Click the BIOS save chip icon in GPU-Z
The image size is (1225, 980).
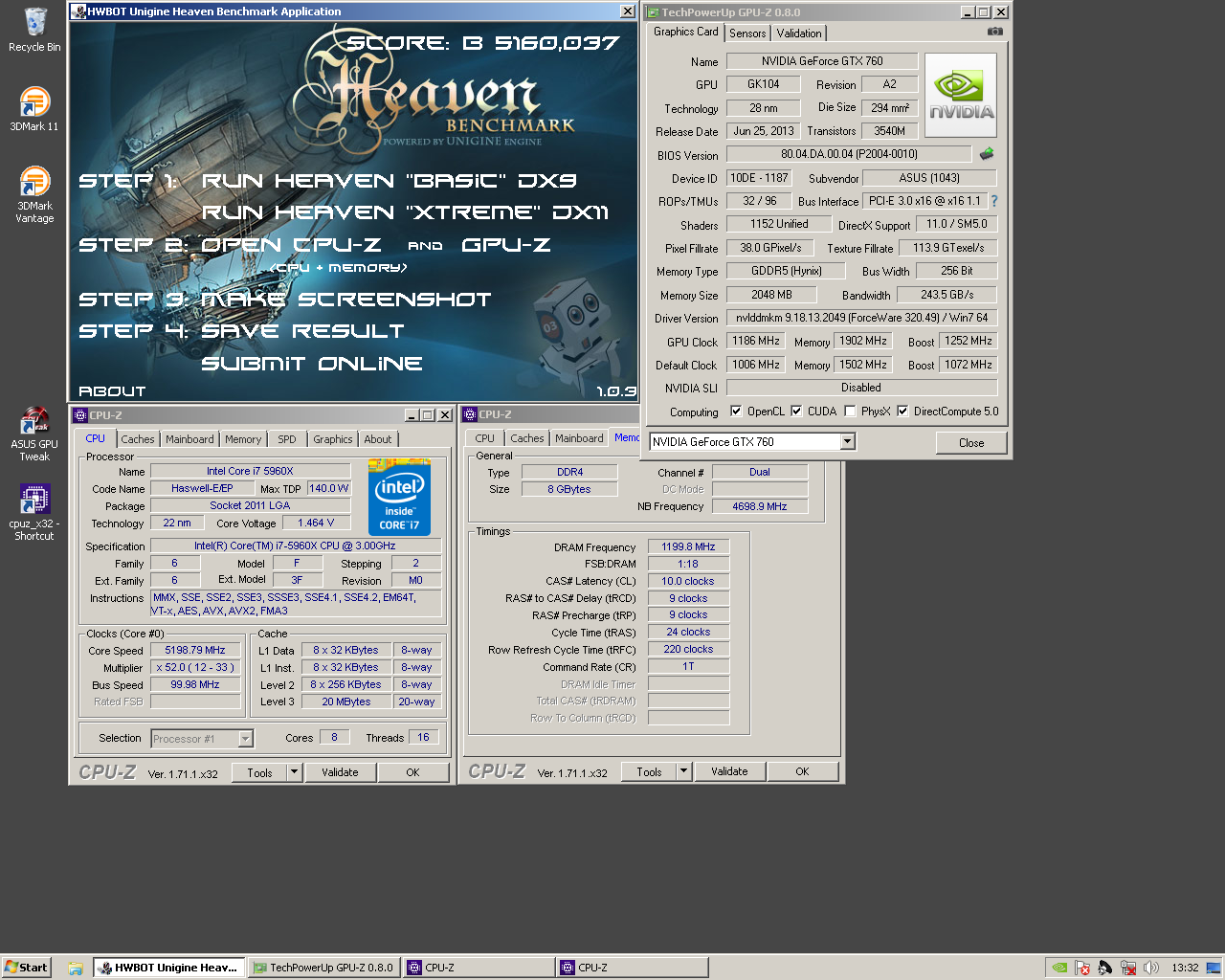click(x=987, y=153)
